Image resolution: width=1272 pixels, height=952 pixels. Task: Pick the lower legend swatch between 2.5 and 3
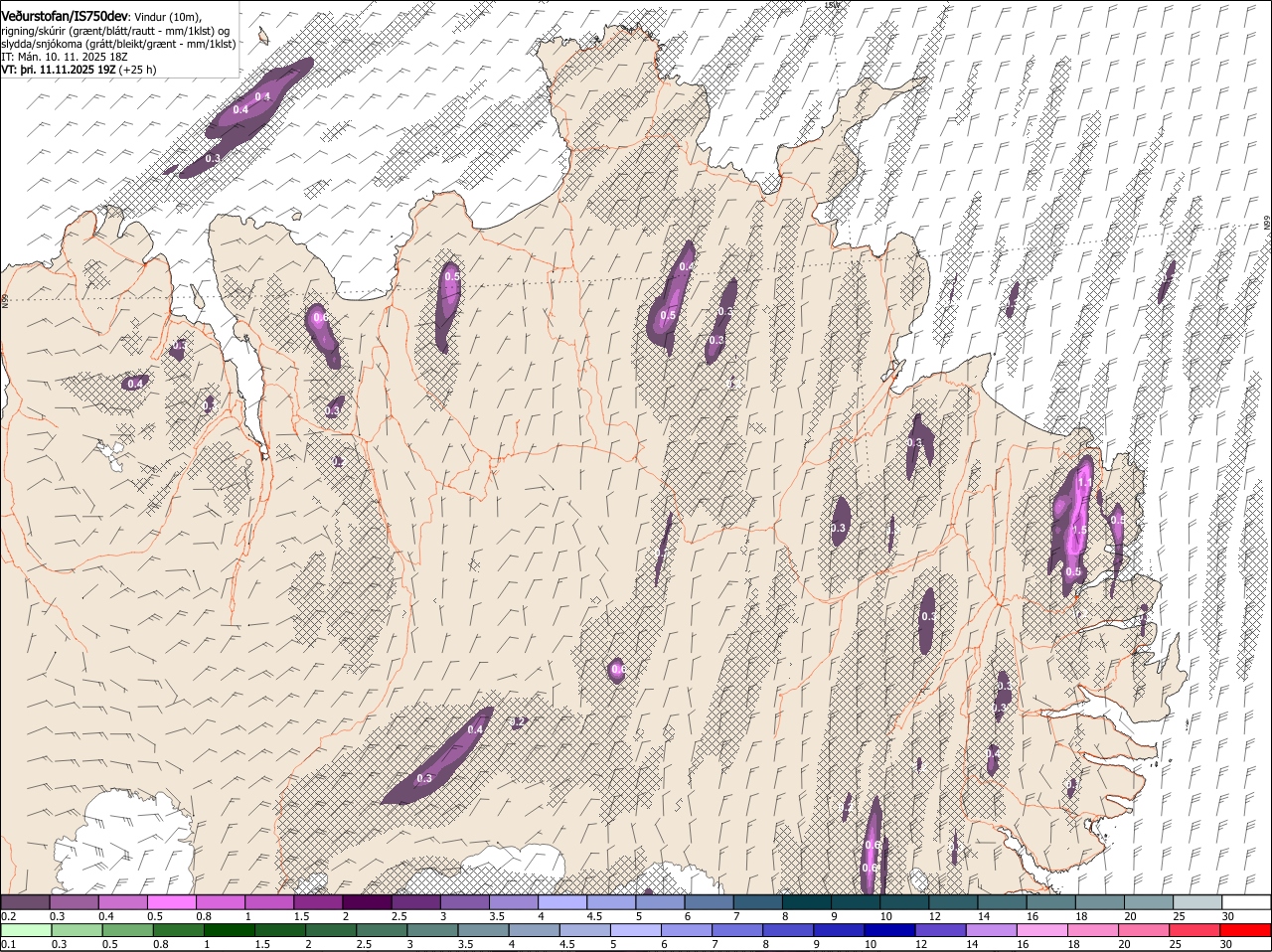coord(382,930)
